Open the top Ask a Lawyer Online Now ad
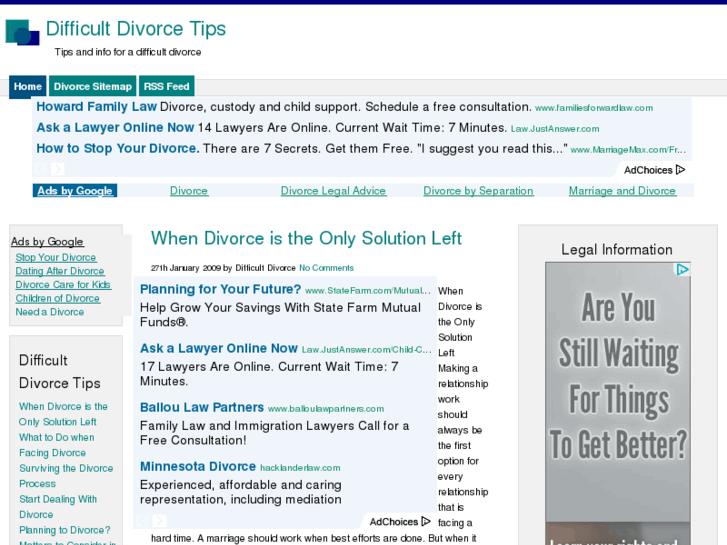 point(115,128)
